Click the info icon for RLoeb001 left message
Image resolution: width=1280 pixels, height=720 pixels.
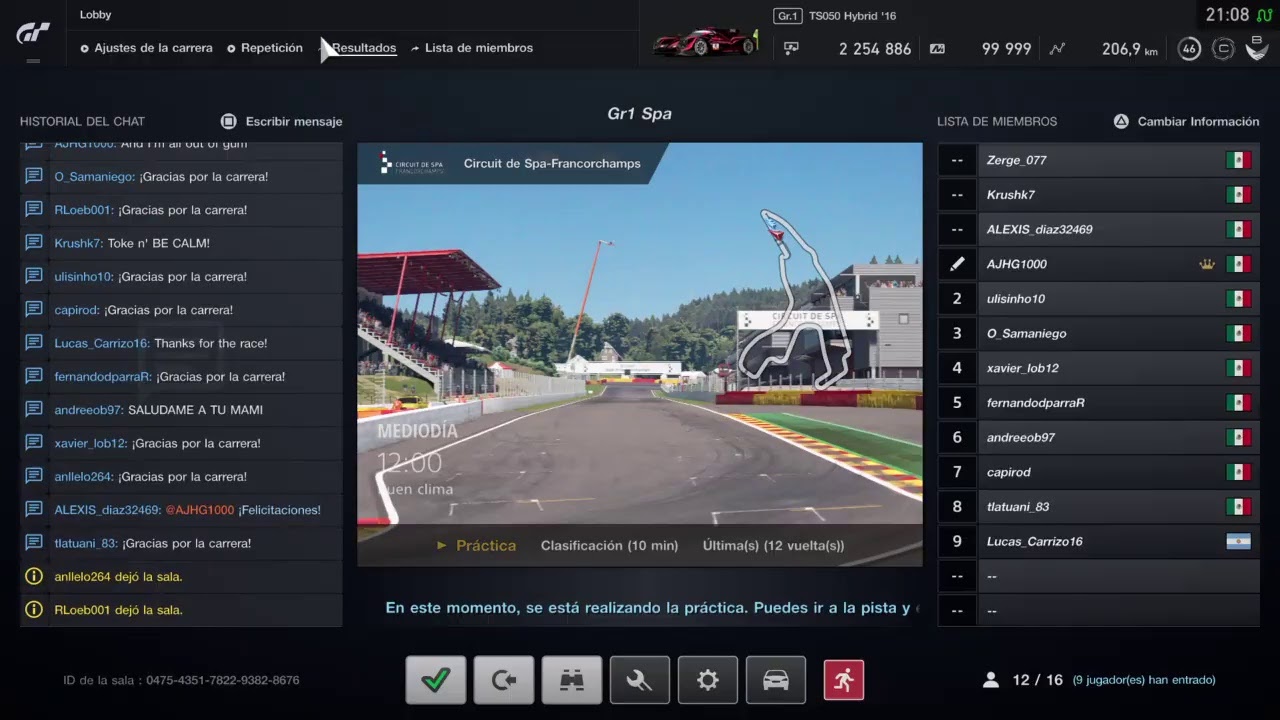click(34, 609)
